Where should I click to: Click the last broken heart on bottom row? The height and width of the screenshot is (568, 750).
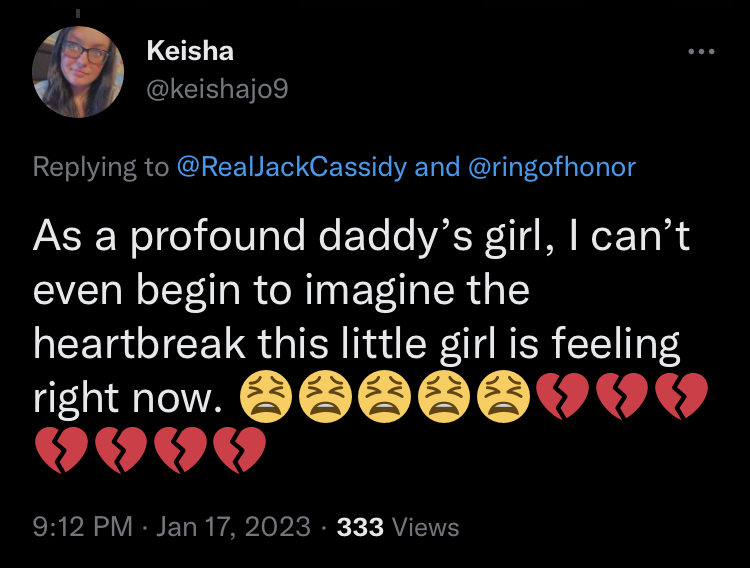(x=240, y=450)
